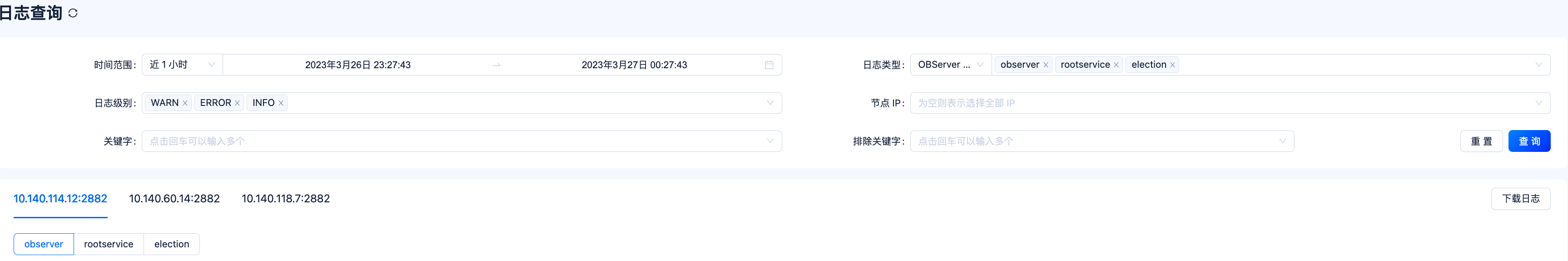Click the refresh icon beside 日志查询 title
Image resolution: width=1568 pixels, height=261 pixels.
tap(73, 13)
